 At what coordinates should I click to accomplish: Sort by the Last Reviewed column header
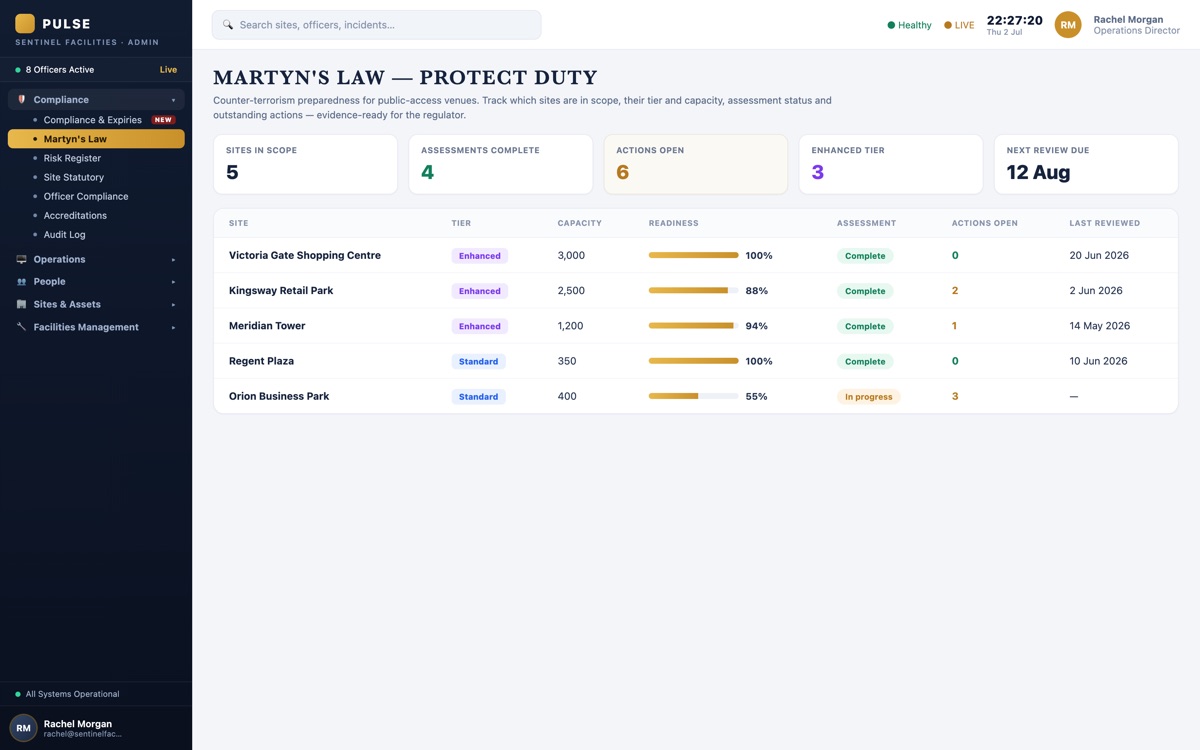pyautogui.click(x=1104, y=223)
